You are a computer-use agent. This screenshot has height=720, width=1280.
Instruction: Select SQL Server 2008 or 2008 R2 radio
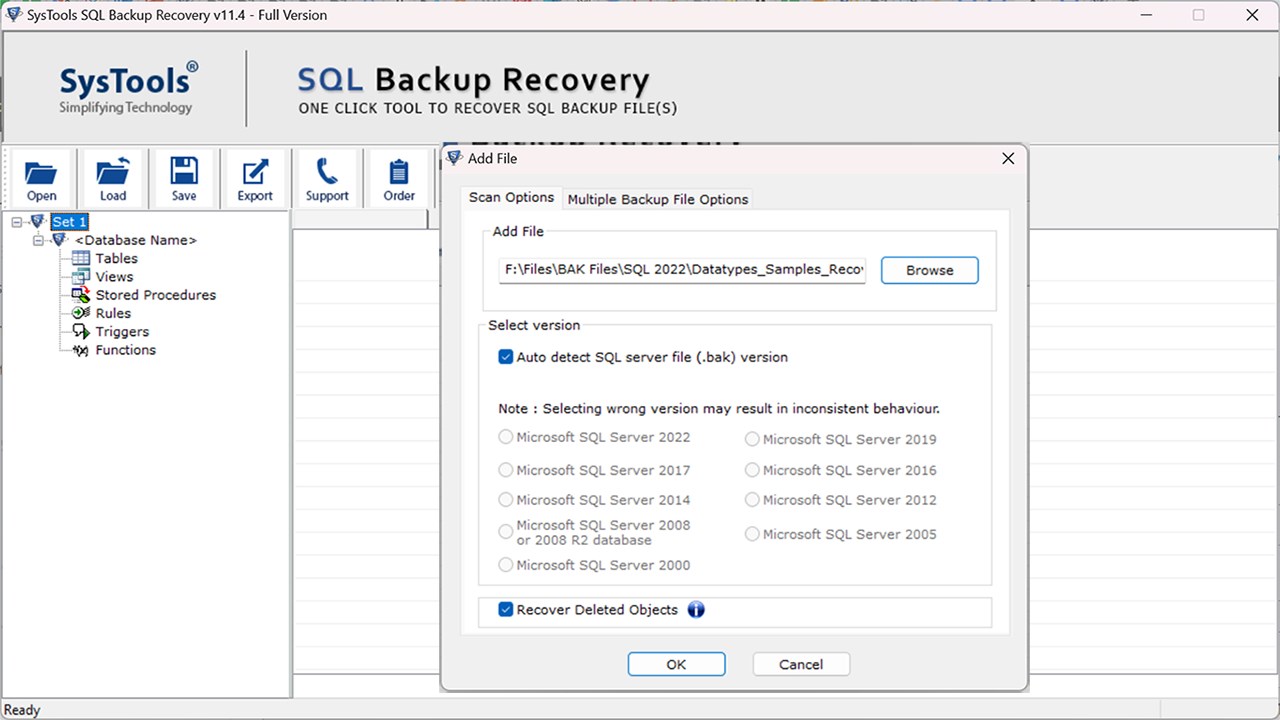(506, 532)
